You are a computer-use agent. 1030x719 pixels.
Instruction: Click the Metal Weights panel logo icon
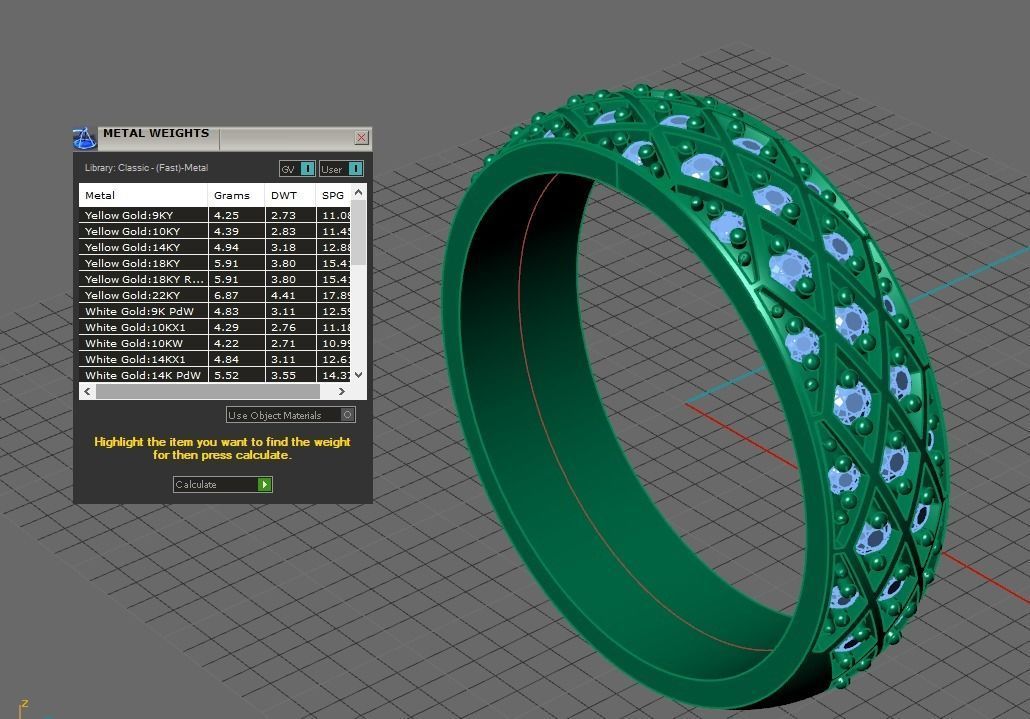coord(85,138)
